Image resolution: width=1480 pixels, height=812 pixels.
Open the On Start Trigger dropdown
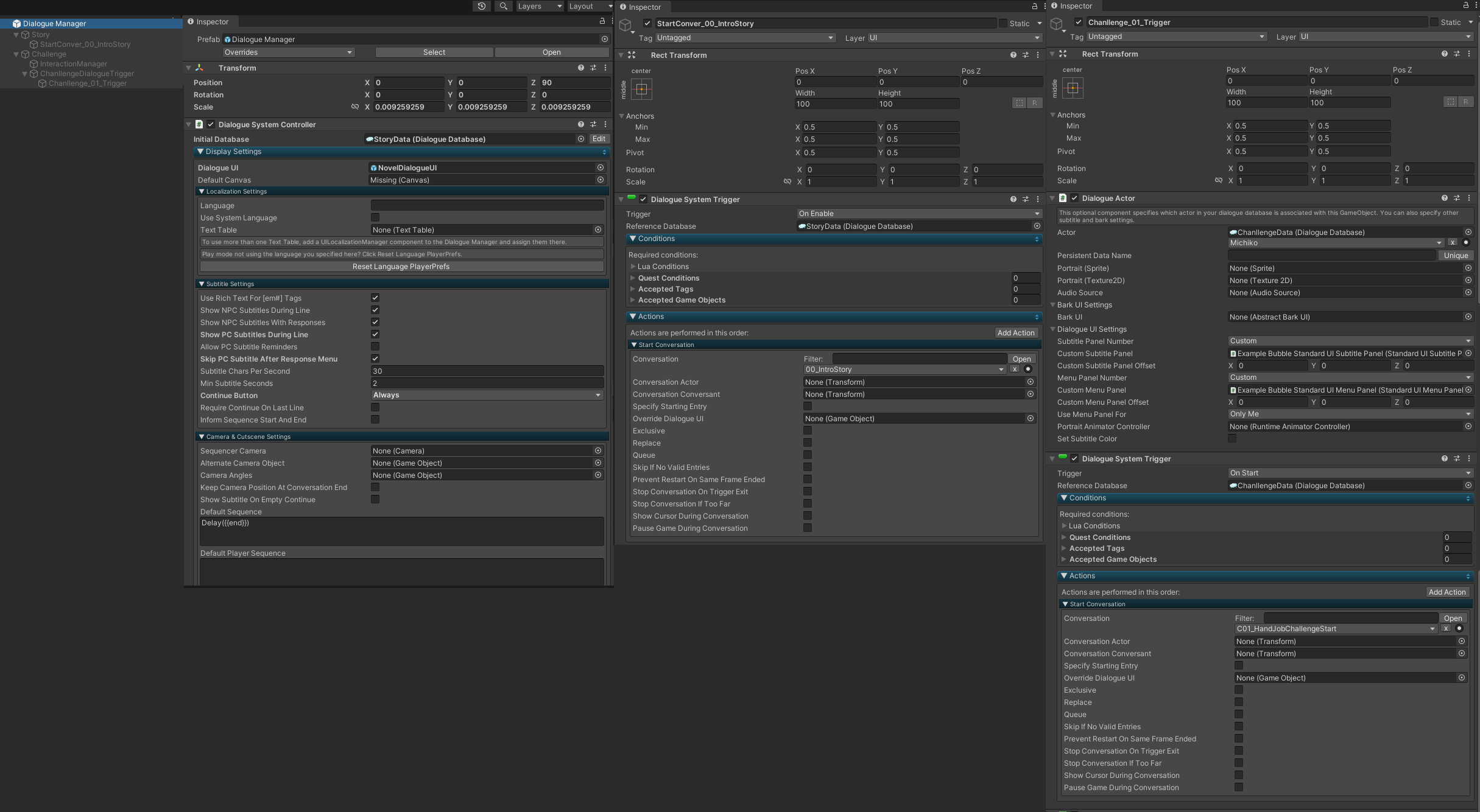[x=1350, y=473]
